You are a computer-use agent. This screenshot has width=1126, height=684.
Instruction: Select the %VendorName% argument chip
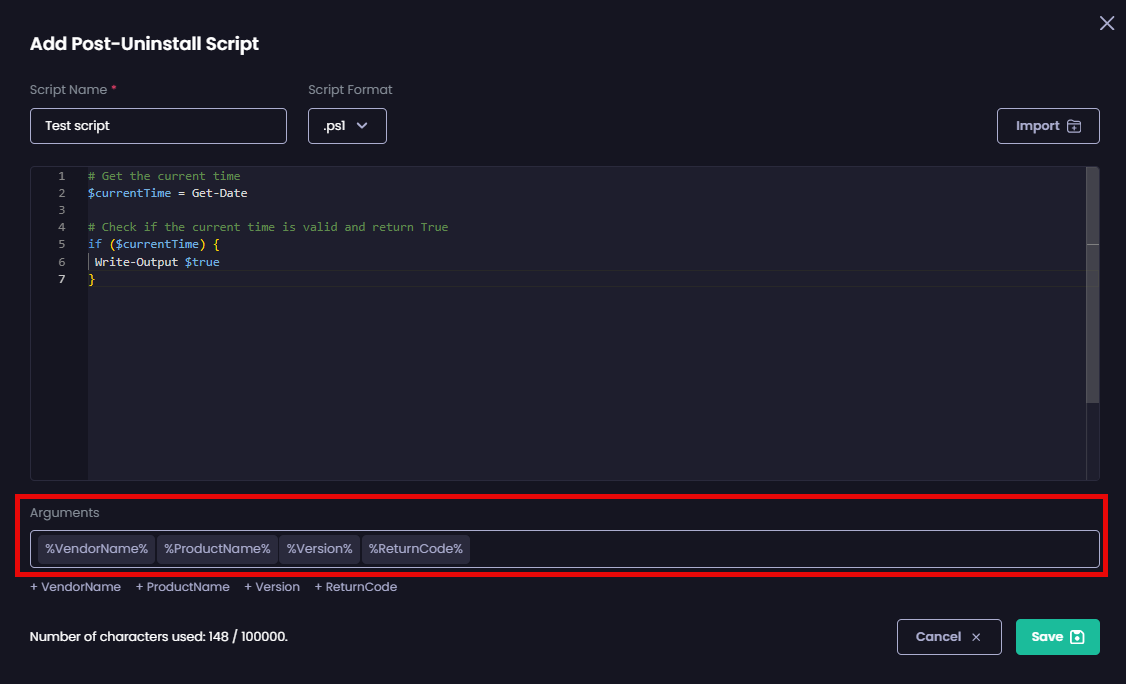pyautogui.click(x=95, y=548)
